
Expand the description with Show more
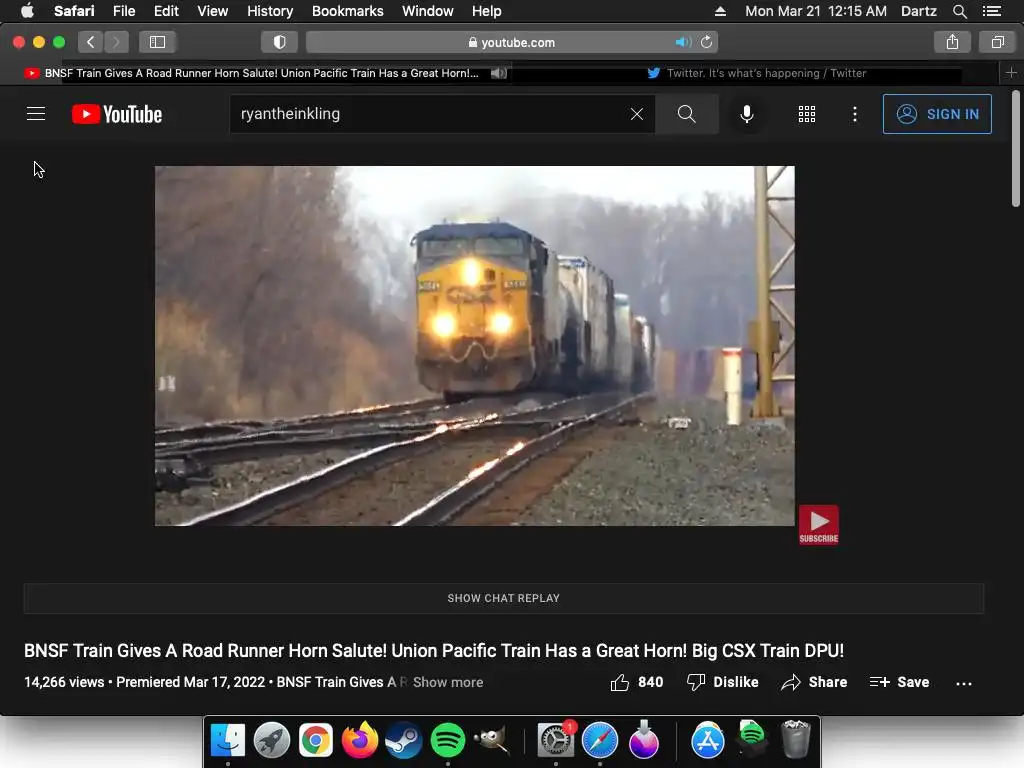pos(448,682)
